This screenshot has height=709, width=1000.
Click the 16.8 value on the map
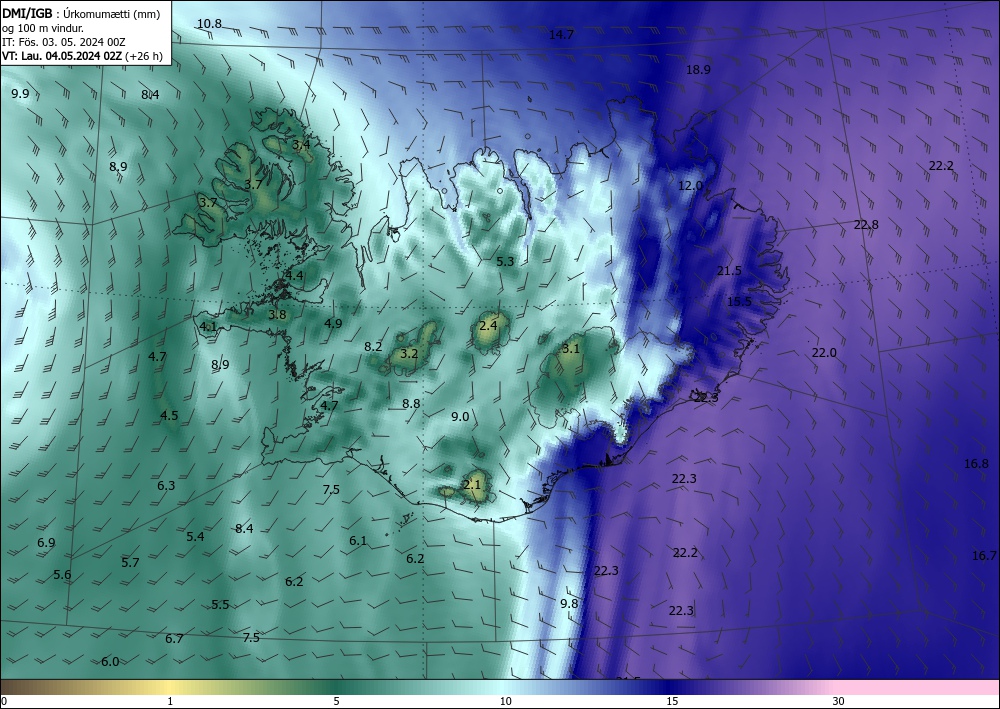[x=976, y=464]
